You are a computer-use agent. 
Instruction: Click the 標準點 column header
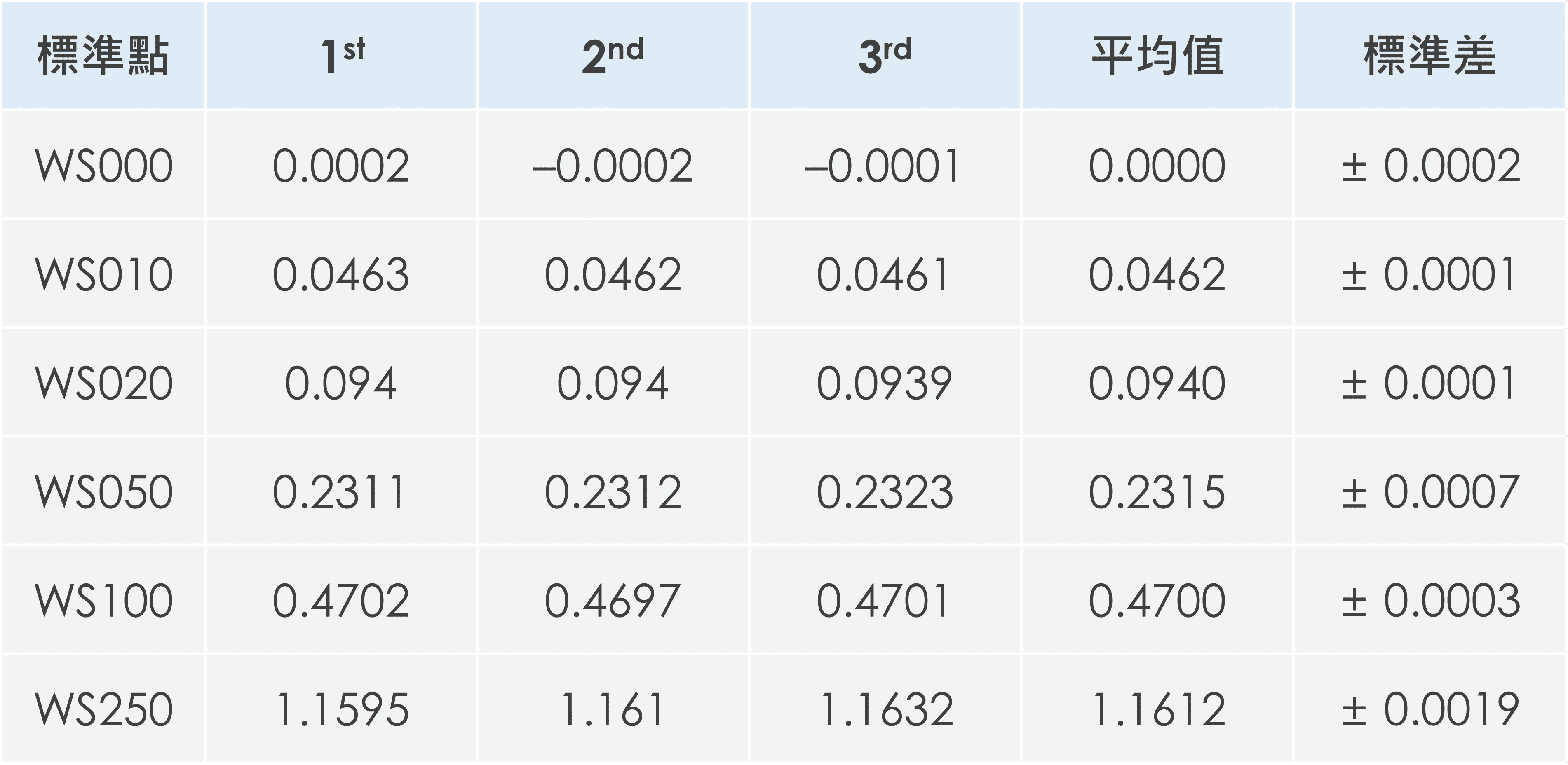click(103, 56)
